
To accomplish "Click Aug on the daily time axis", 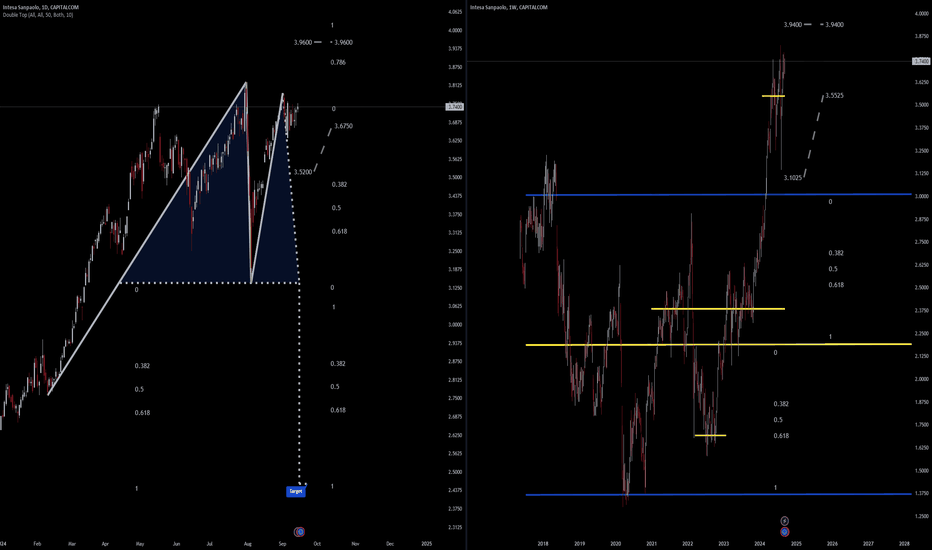I will (x=248, y=543).
